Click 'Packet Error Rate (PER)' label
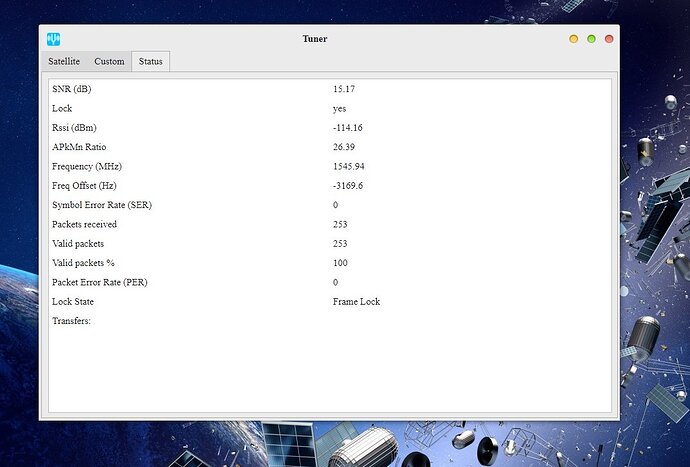This screenshot has width=690, height=467. 100,283
